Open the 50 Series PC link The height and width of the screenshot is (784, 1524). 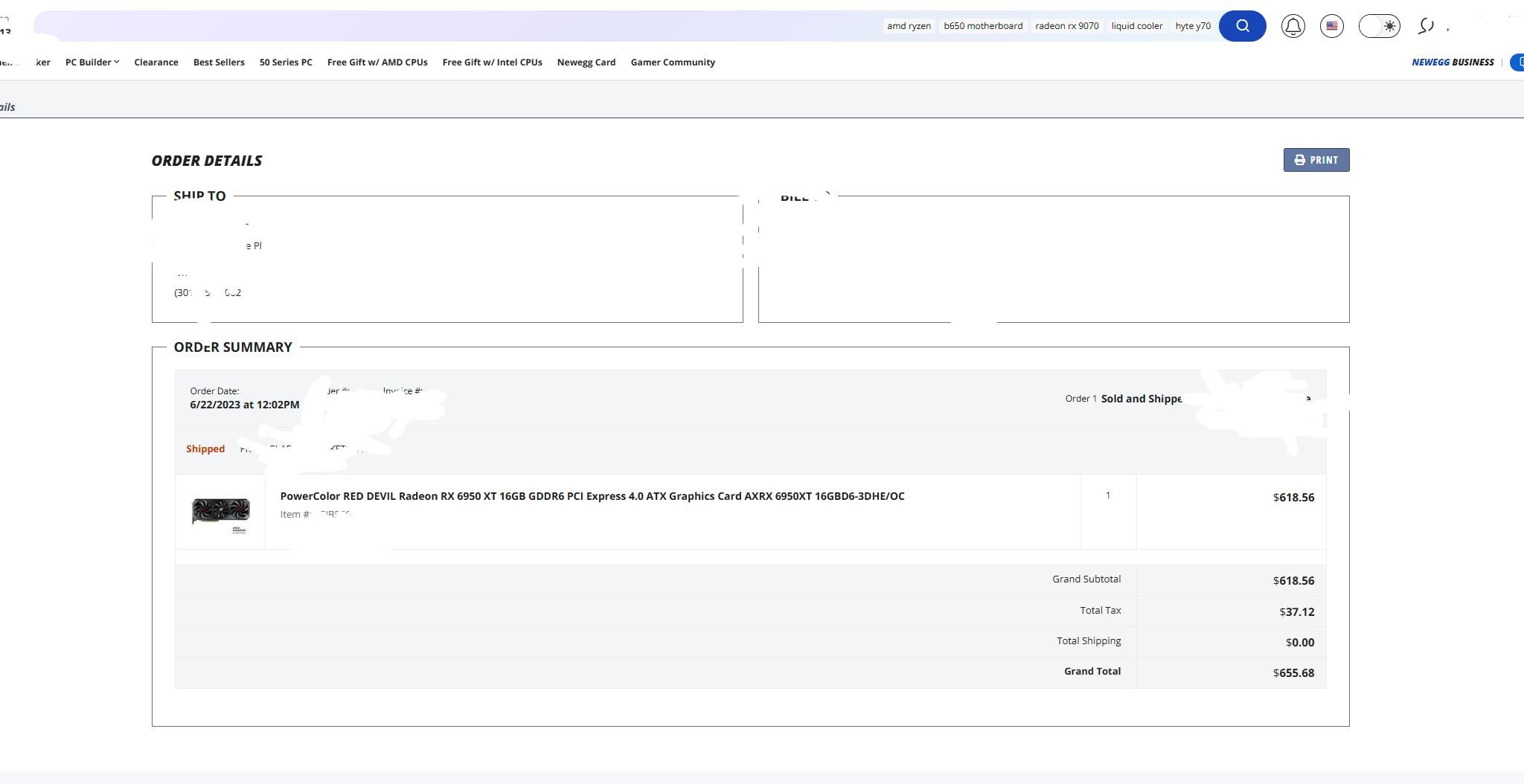tap(286, 62)
